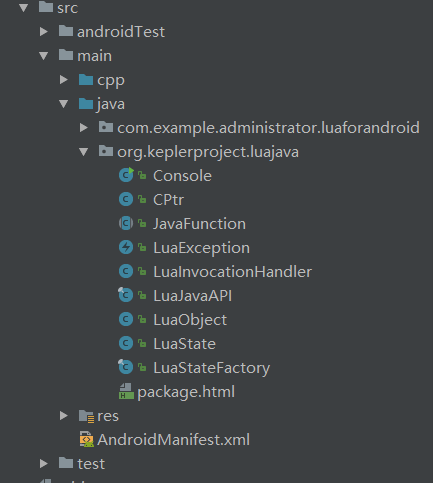433x483 pixels.
Task: Select the test folder name
Action: point(91,464)
